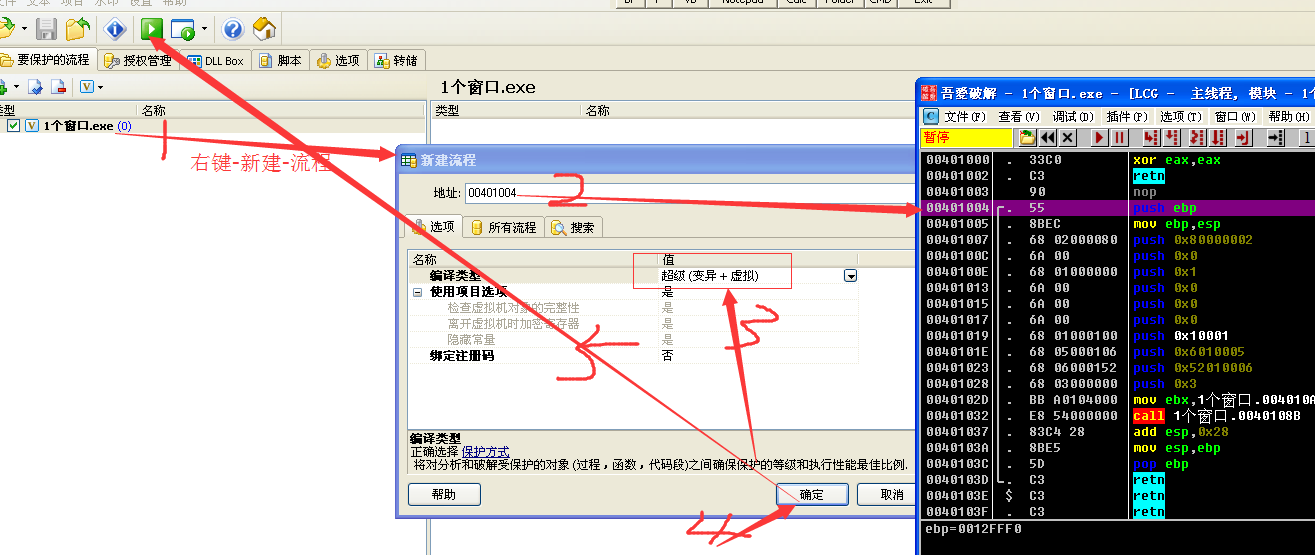Click the X close-program icon in debugger
This screenshot has width=1315, height=555.
(1067, 137)
